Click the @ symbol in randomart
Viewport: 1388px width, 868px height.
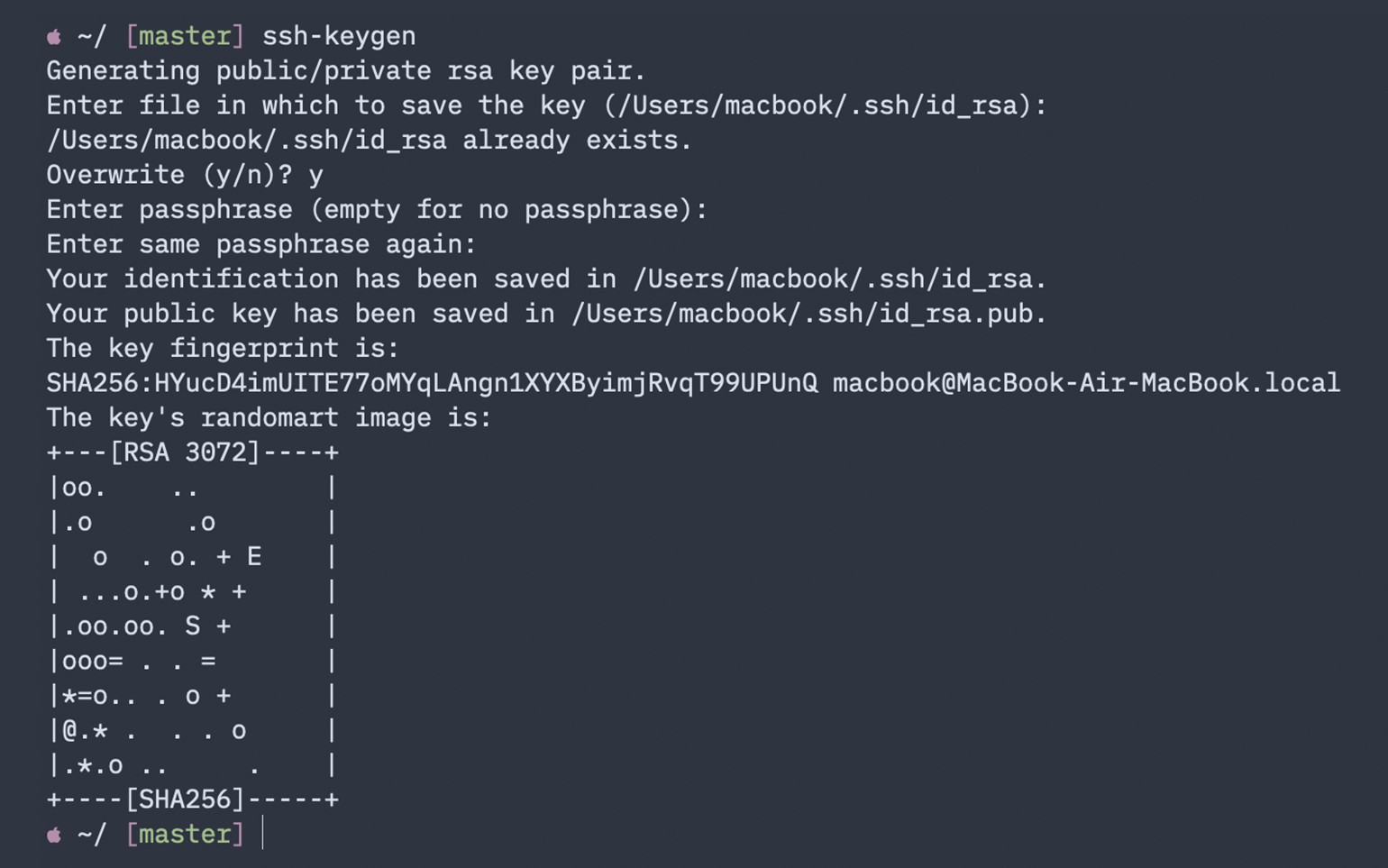69,730
